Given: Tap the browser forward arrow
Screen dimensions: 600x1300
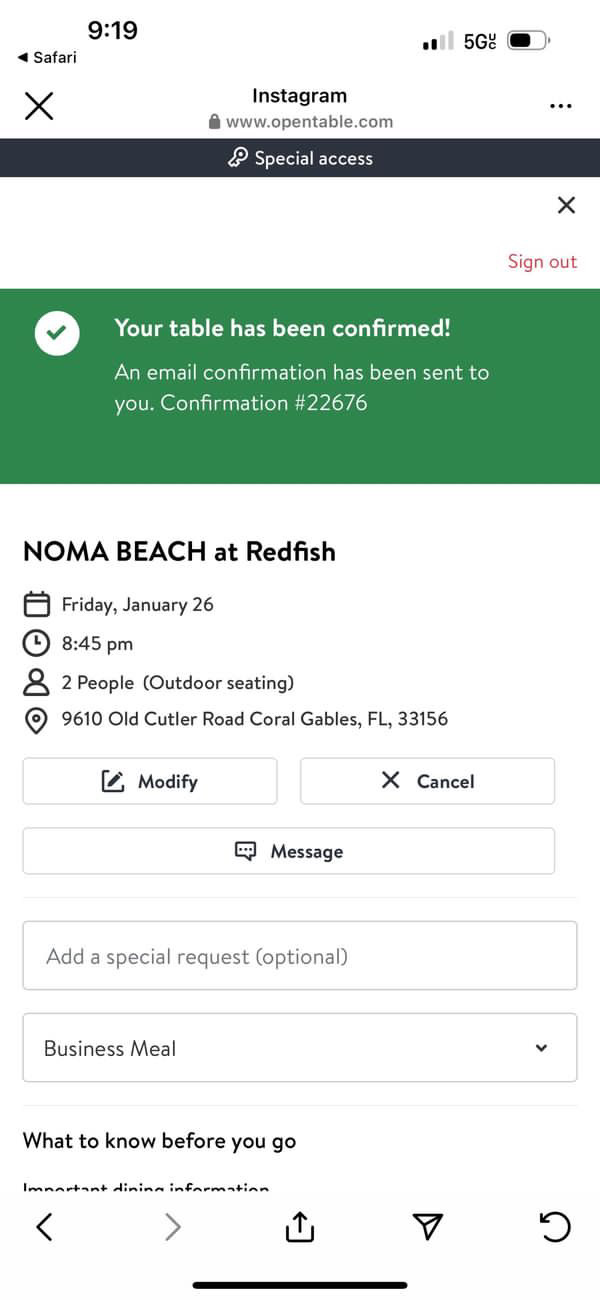Looking at the screenshot, I should coord(173,1227).
